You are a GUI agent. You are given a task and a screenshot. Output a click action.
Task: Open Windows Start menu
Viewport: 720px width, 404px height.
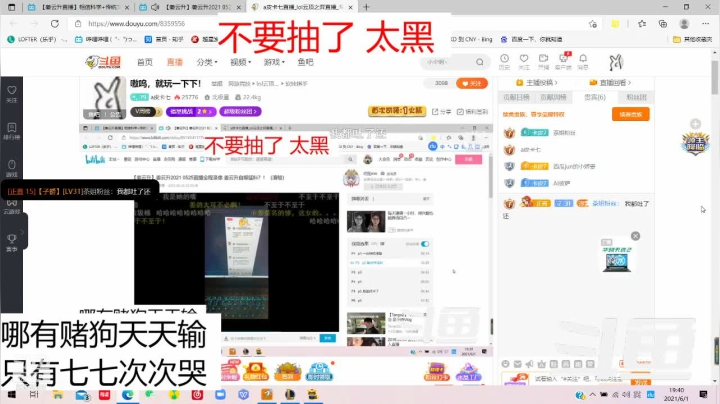[11, 394]
